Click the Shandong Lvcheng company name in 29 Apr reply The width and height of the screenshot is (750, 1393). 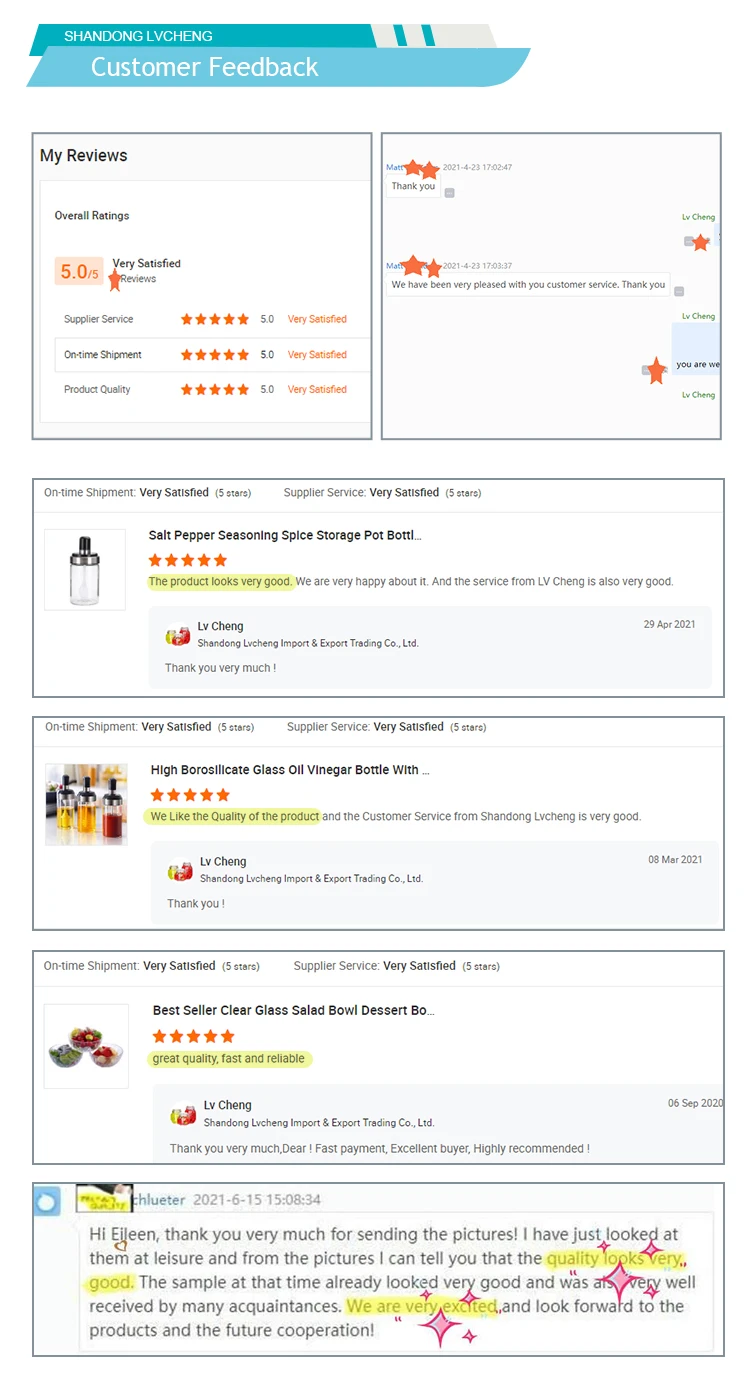click(x=308, y=643)
